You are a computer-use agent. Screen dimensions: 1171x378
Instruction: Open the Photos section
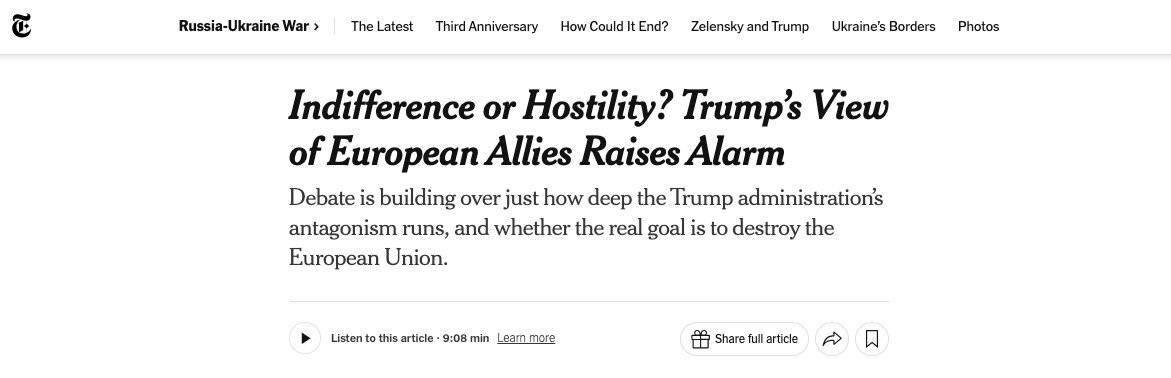978,26
